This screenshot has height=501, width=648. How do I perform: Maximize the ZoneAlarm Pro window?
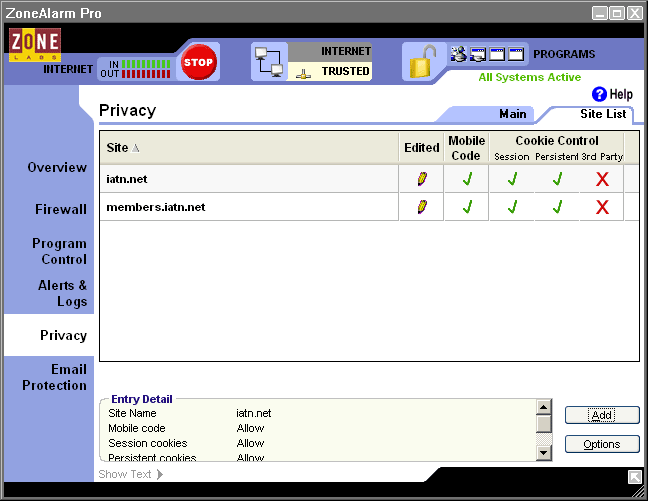pyautogui.click(x=617, y=13)
